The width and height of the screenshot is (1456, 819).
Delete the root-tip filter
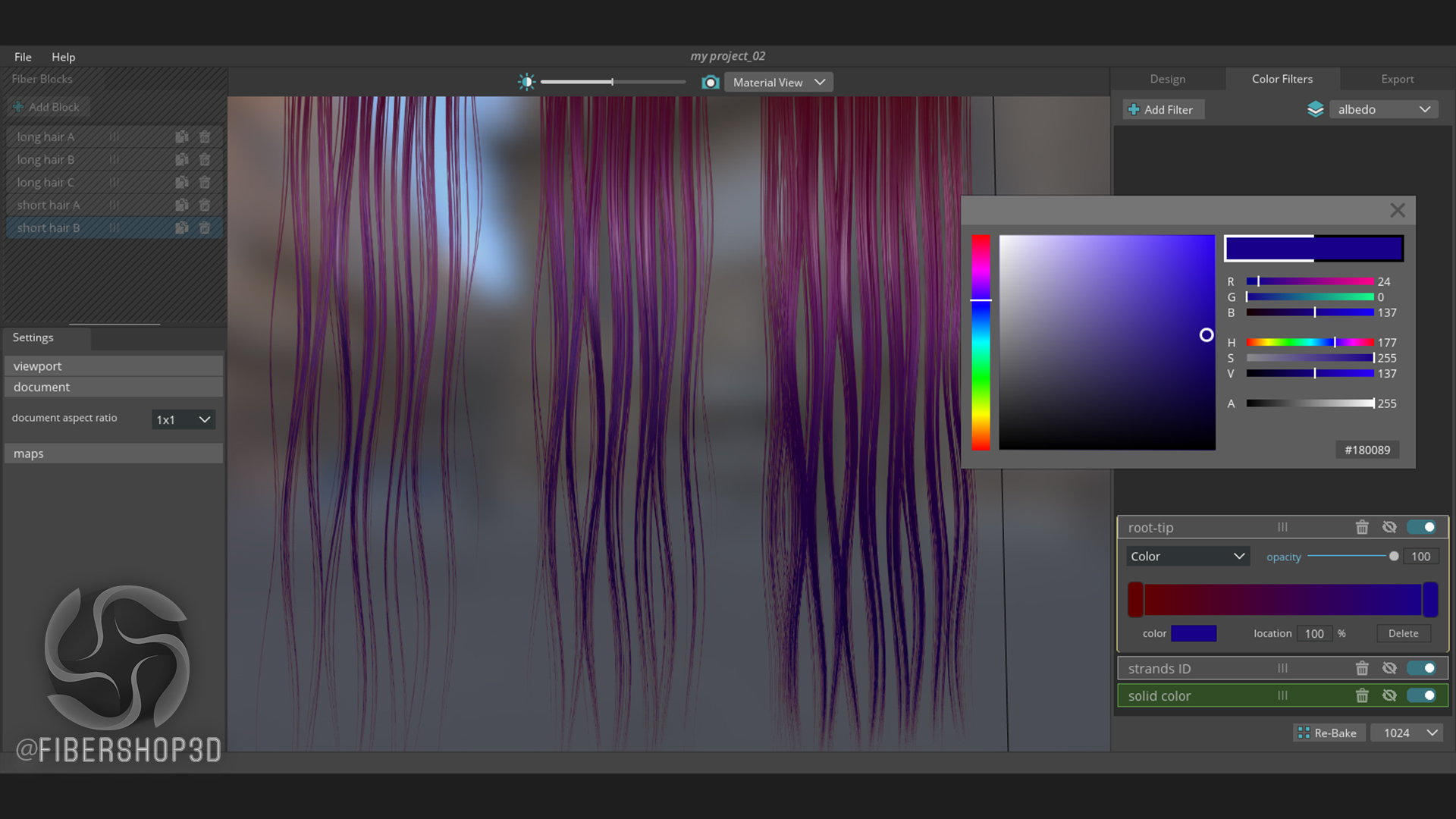pos(1362,527)
